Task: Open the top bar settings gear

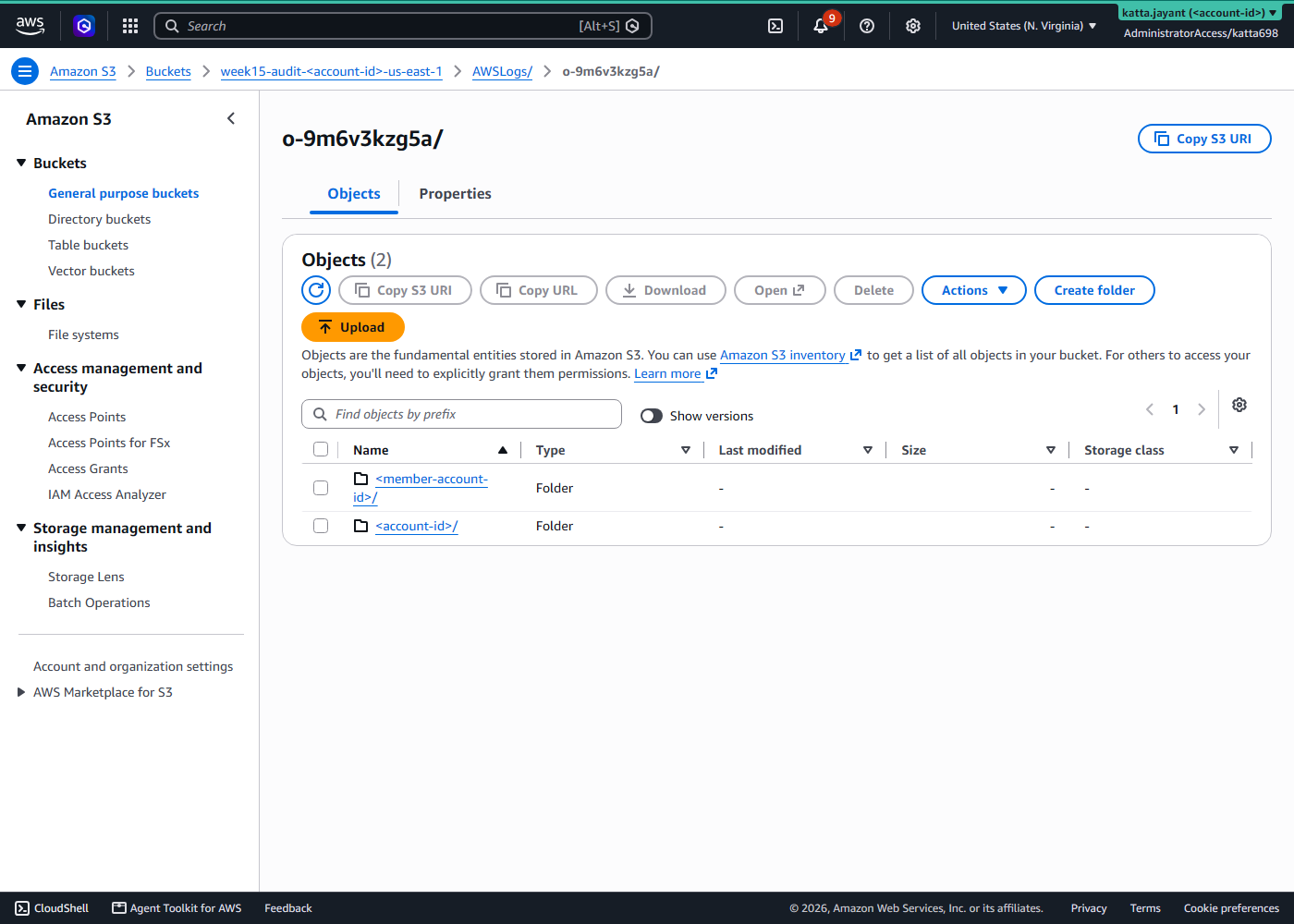Action: [x=913, y=26]
